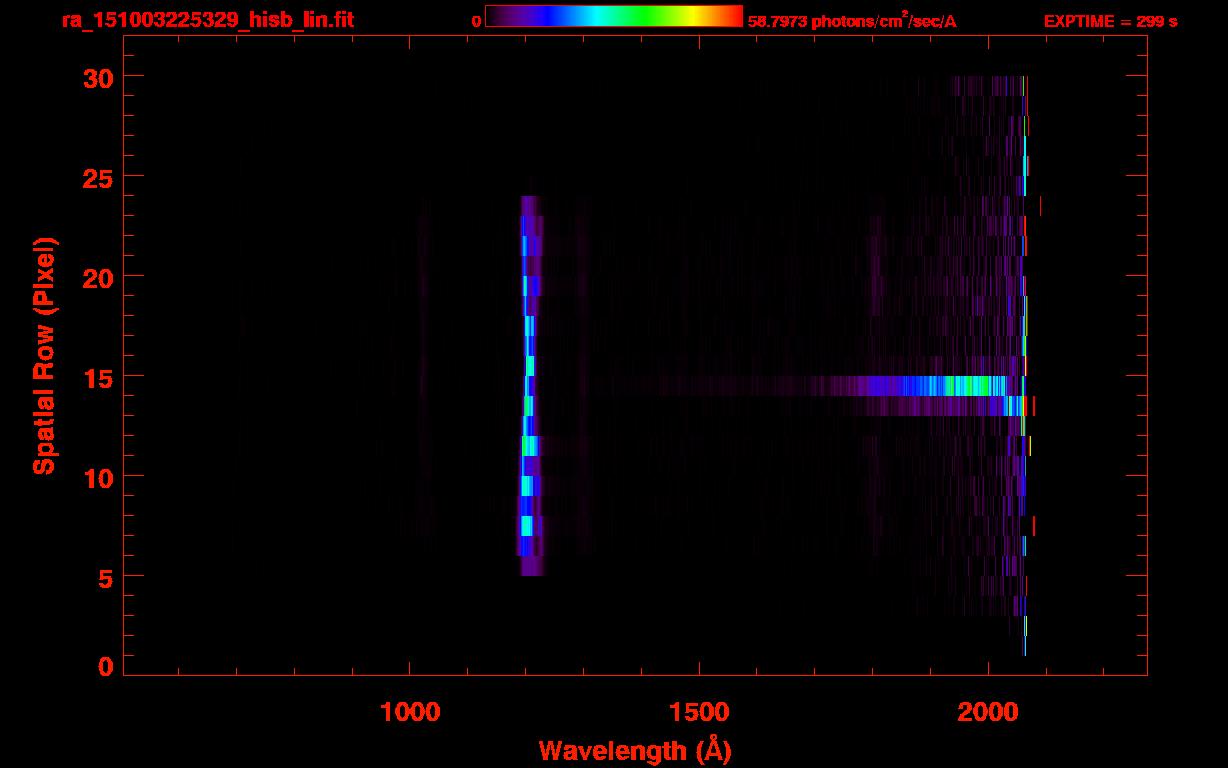Click the 2000 wavelength tick label
The height and width of the screenshot is (768, 1228).
pyautogui.click(x=988, y=711)
